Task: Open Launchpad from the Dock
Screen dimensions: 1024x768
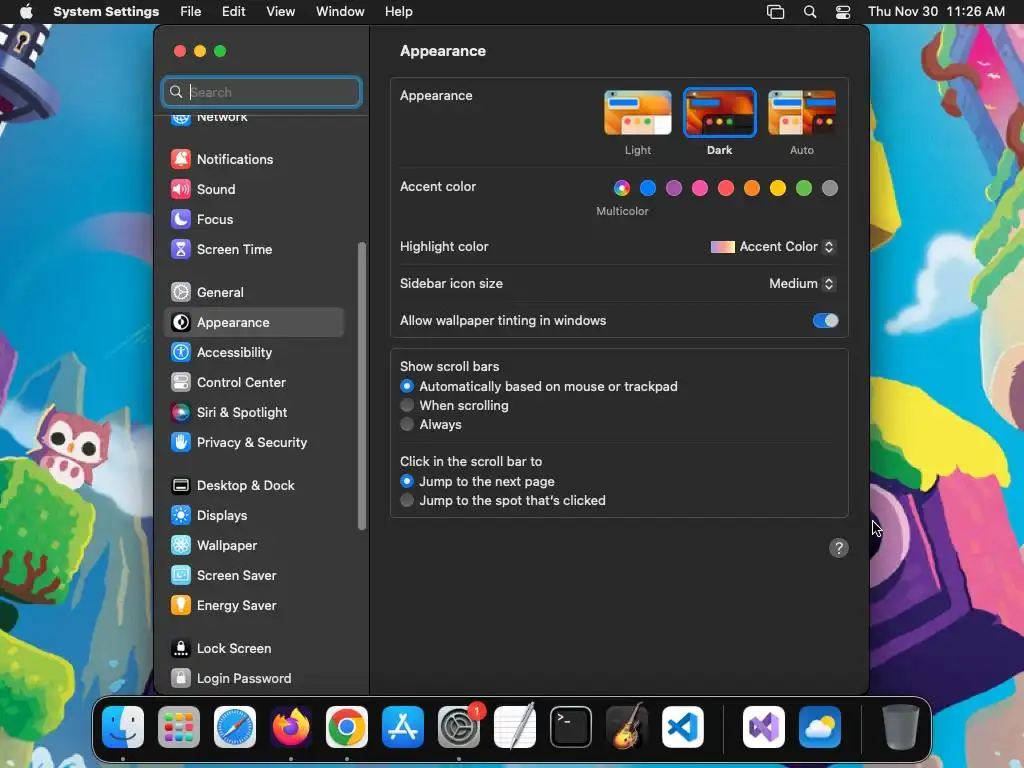Action: pos(179,727)
